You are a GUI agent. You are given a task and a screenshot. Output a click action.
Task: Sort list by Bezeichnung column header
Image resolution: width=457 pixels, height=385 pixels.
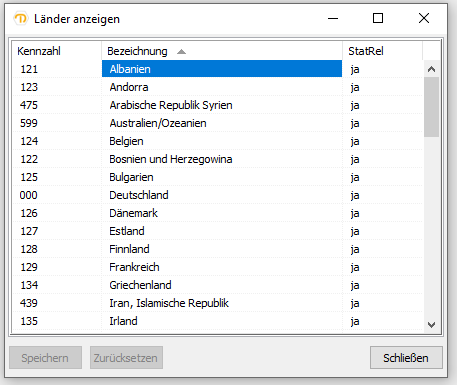[x=222, y=51]
